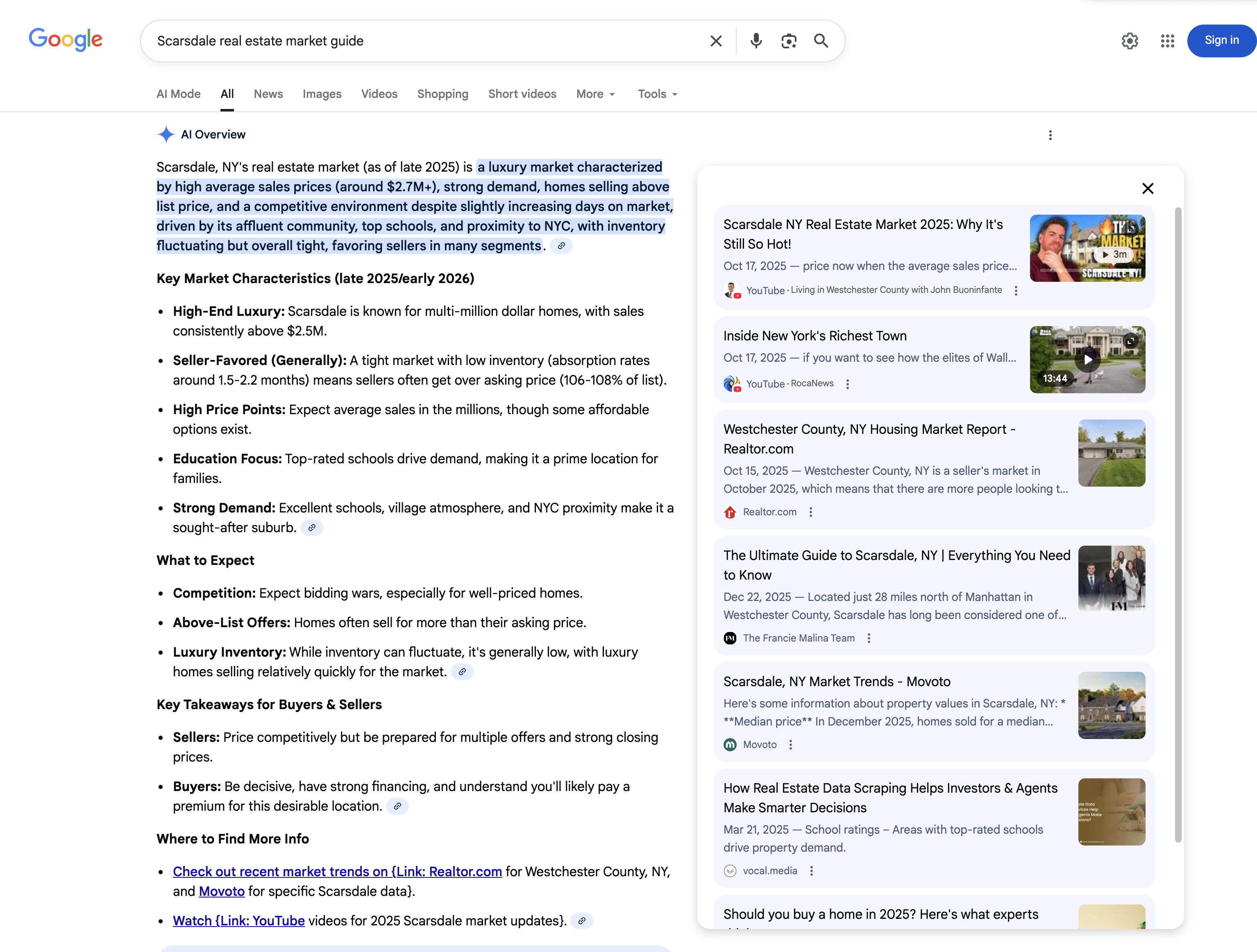Viewport: 1257px width, 952px height.
Task: Click the Sign in button
Action: click(1221, 40)
